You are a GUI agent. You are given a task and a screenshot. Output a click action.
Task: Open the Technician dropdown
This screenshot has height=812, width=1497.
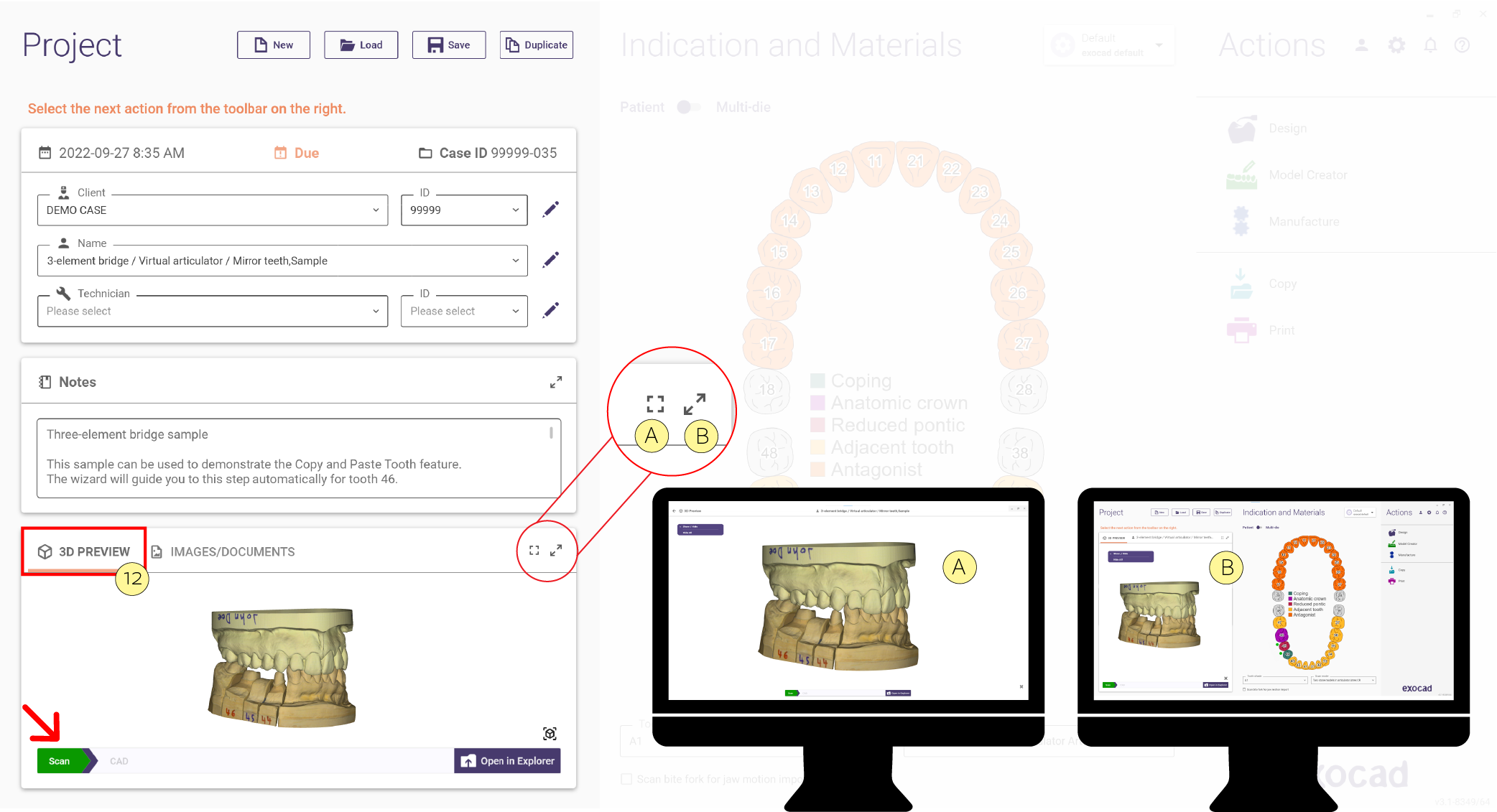coord(213,311)
